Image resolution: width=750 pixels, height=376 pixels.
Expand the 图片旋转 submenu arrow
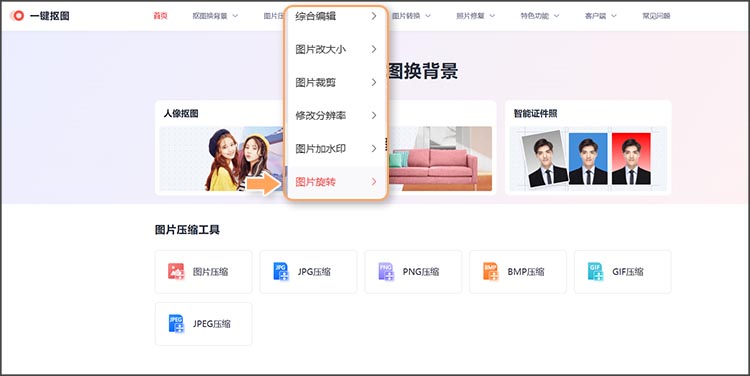(374, 182)
